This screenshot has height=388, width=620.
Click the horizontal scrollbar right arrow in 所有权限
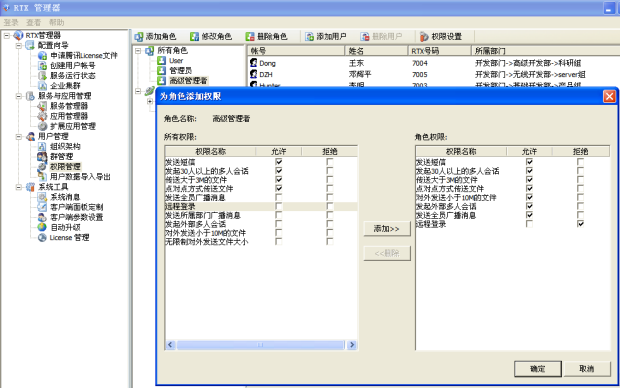[352, 345]
